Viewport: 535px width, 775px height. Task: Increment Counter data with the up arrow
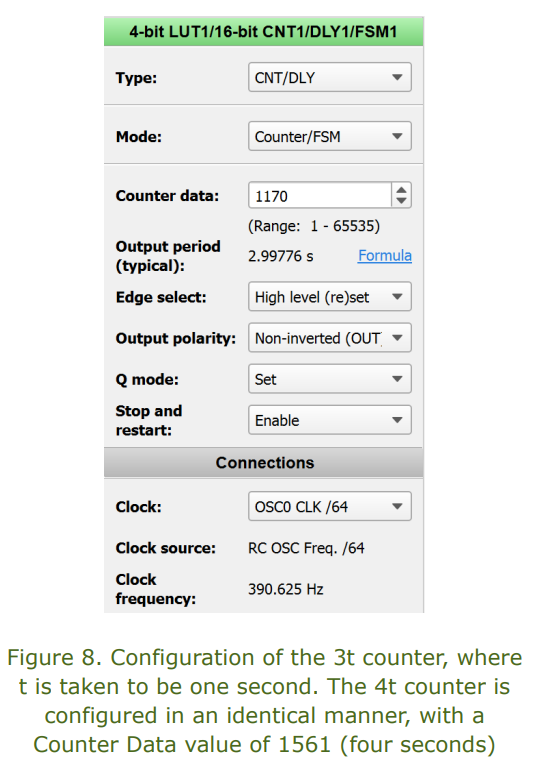[x=401, y=190]
